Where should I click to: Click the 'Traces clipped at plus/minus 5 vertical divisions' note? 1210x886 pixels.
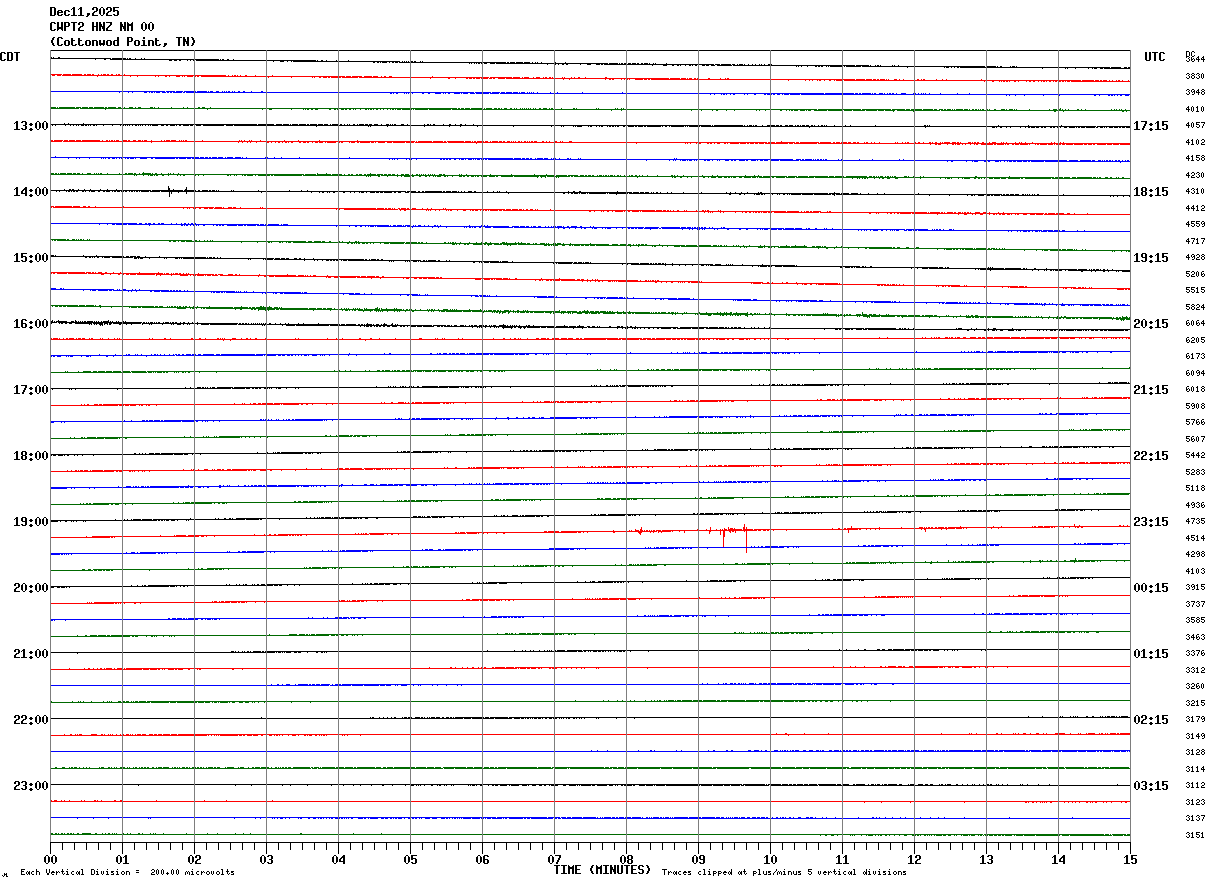[x=784, y=873]
